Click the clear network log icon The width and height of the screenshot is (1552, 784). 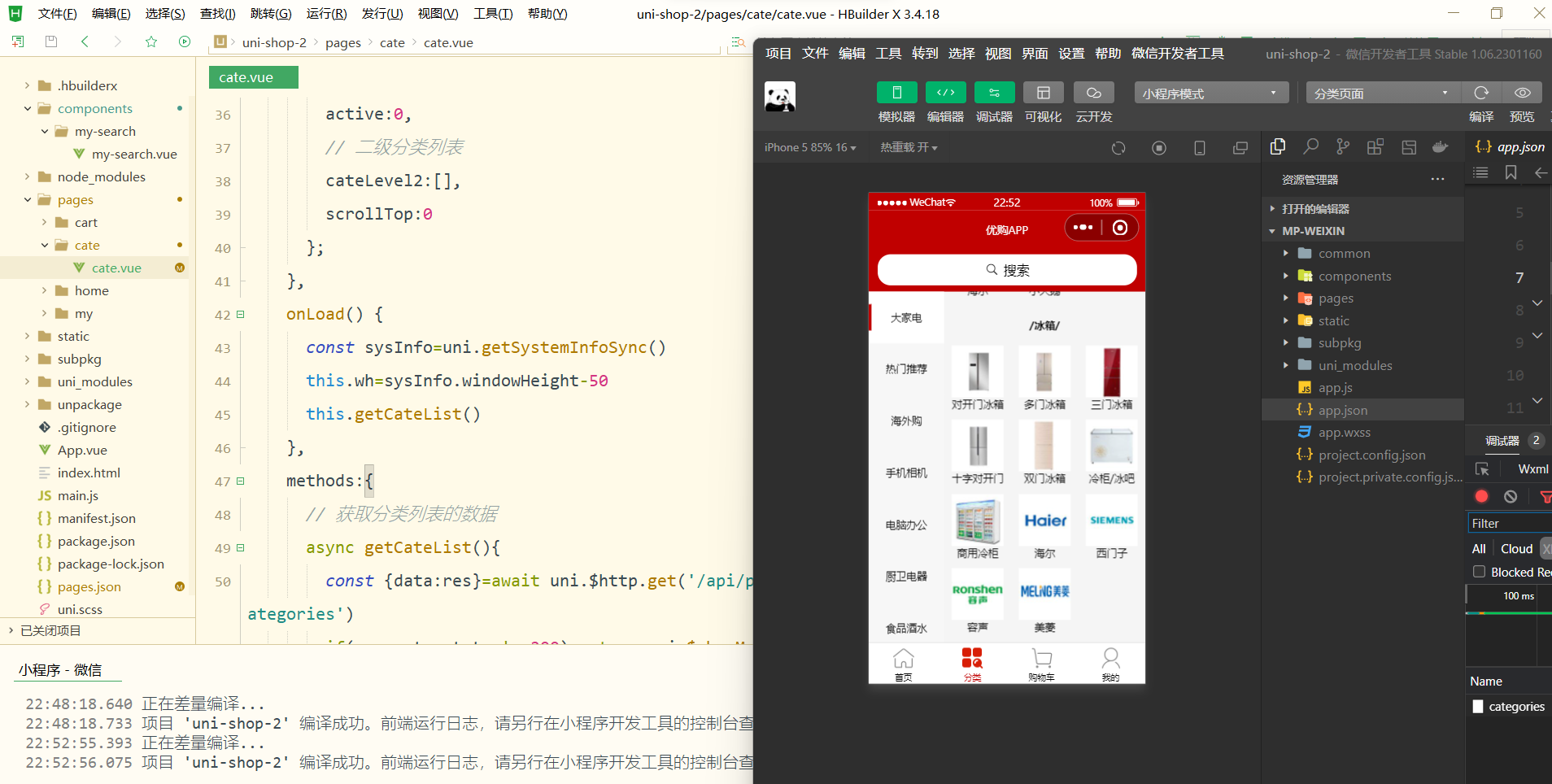coord(1511,496)
